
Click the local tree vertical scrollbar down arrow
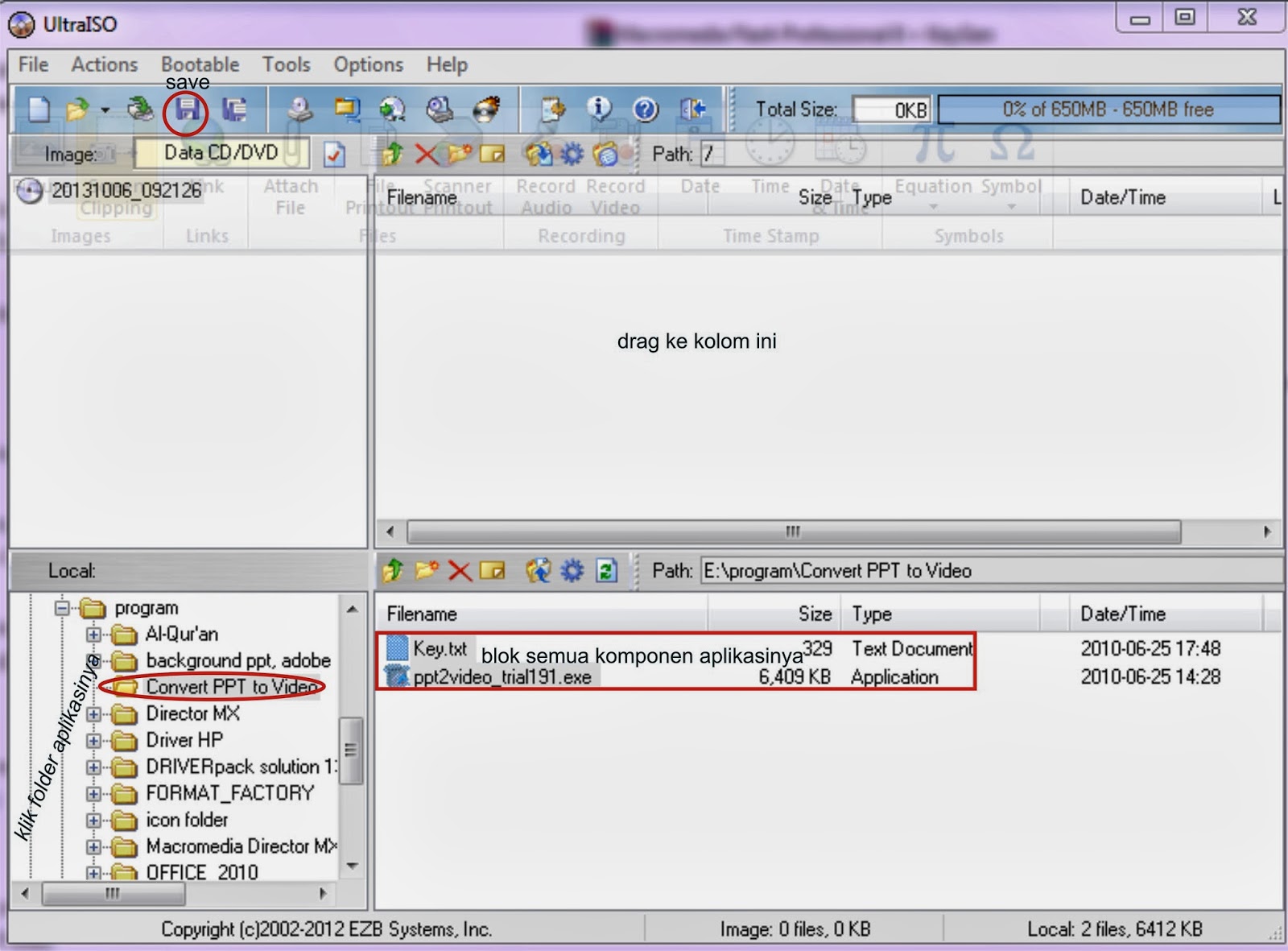point(352,866)
